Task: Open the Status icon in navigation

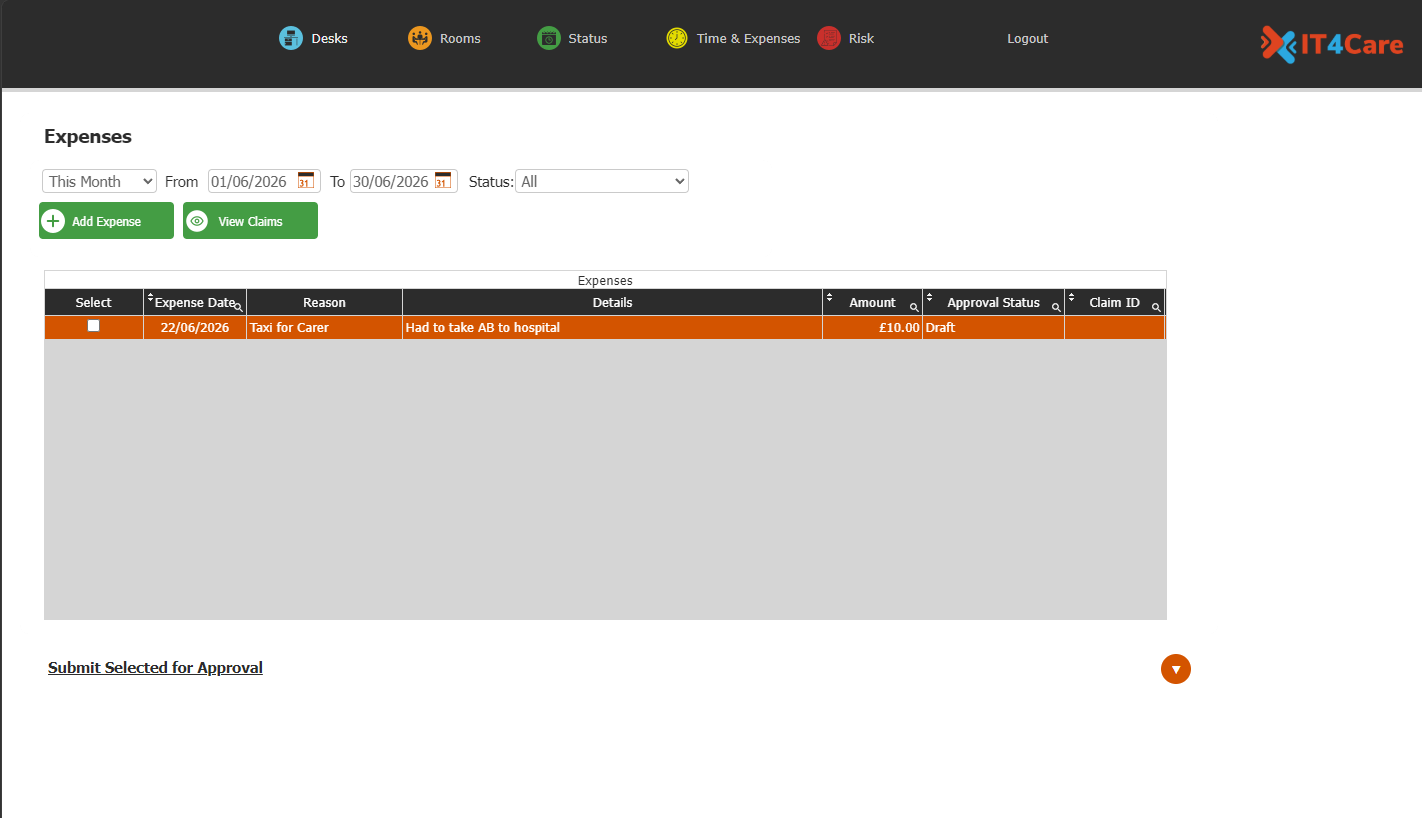Action: [548, 39]
